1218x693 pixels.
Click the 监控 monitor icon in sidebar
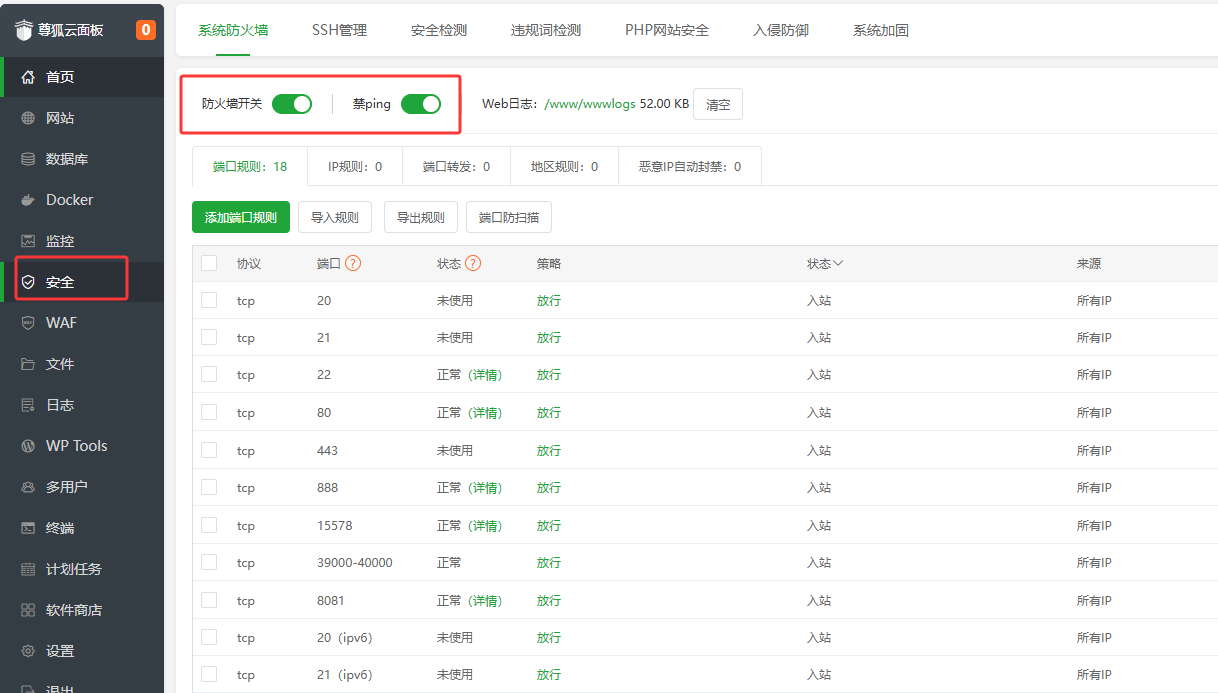[28, 241]
